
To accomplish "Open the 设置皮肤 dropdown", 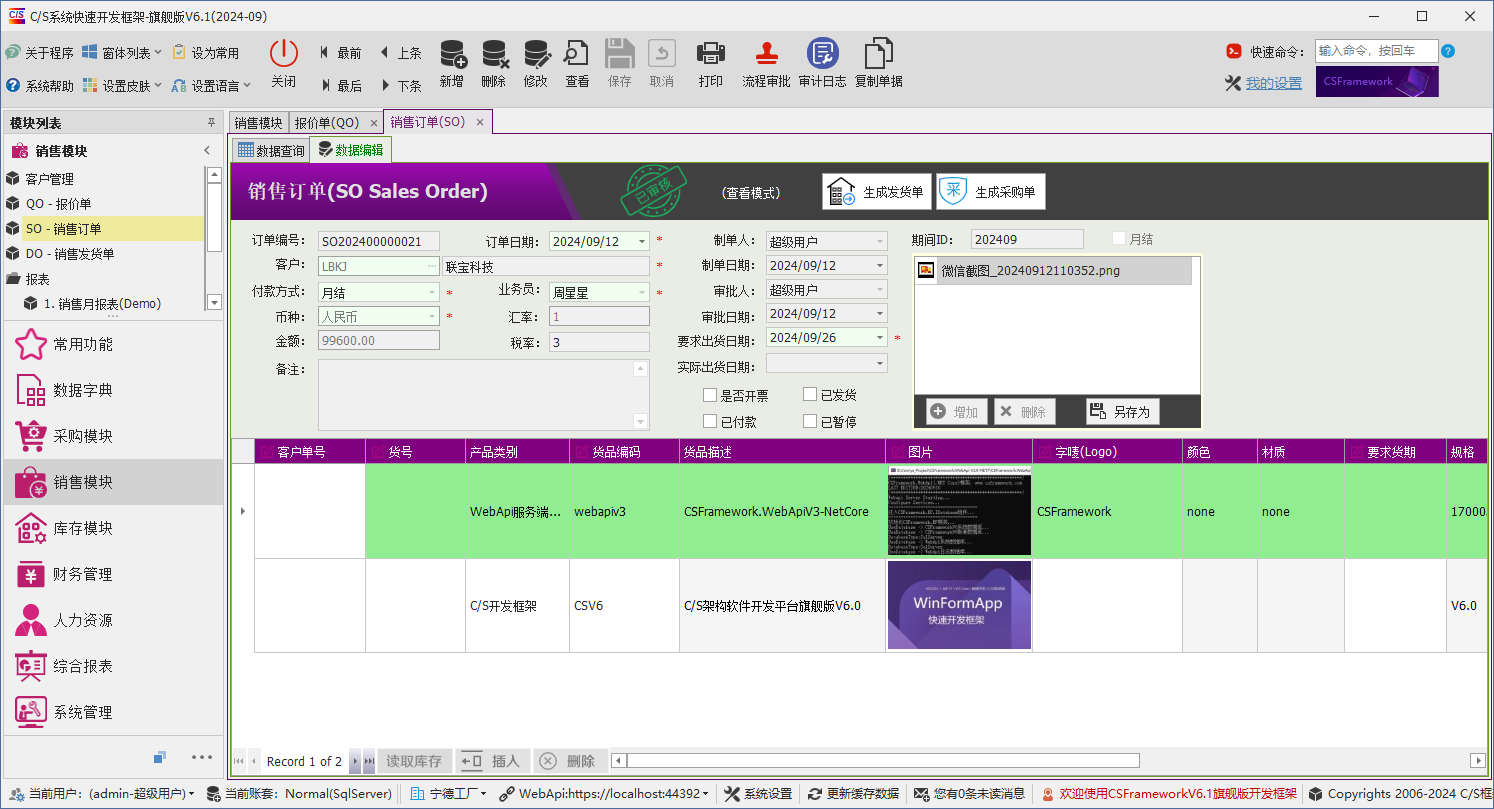I will [x=122, y=86].
